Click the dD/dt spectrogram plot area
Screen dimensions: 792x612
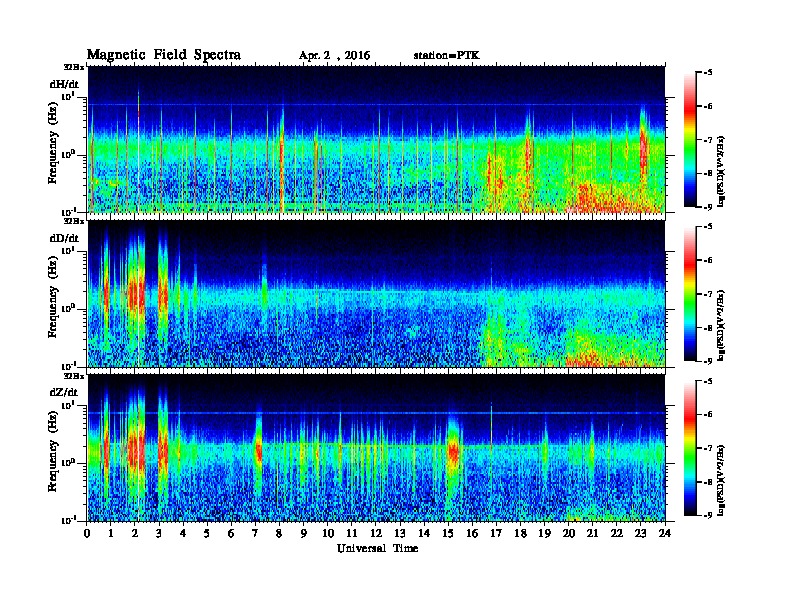coord(376,294)
